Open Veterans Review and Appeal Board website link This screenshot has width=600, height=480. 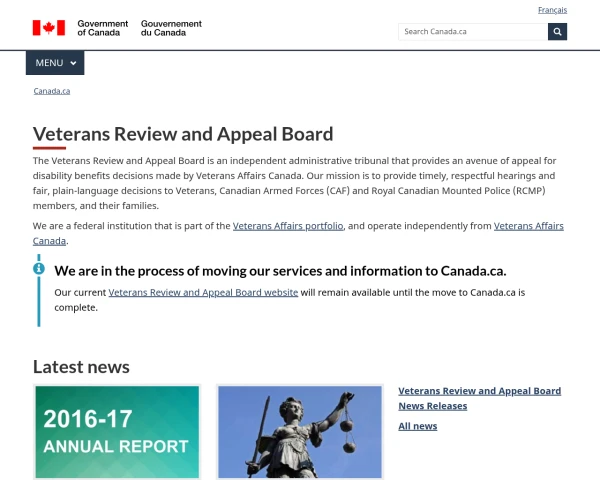point(203,292)
